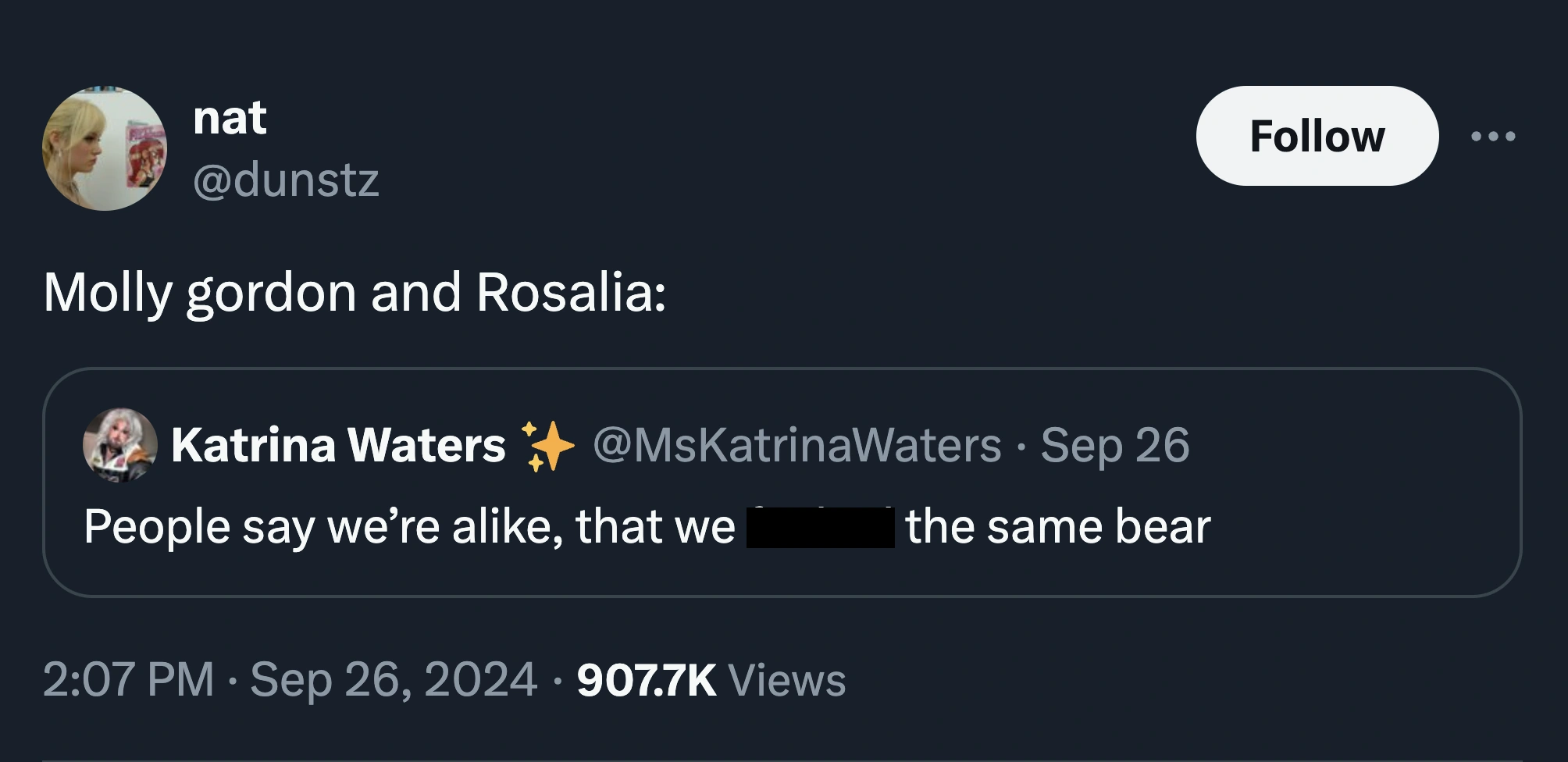1568x762 pixels.
Task: Click the @dunstz handle
Action: 286,180
